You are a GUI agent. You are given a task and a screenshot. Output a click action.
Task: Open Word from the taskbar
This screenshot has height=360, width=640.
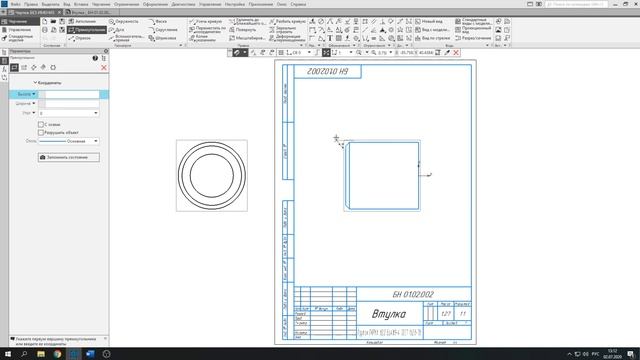[90, 354]
